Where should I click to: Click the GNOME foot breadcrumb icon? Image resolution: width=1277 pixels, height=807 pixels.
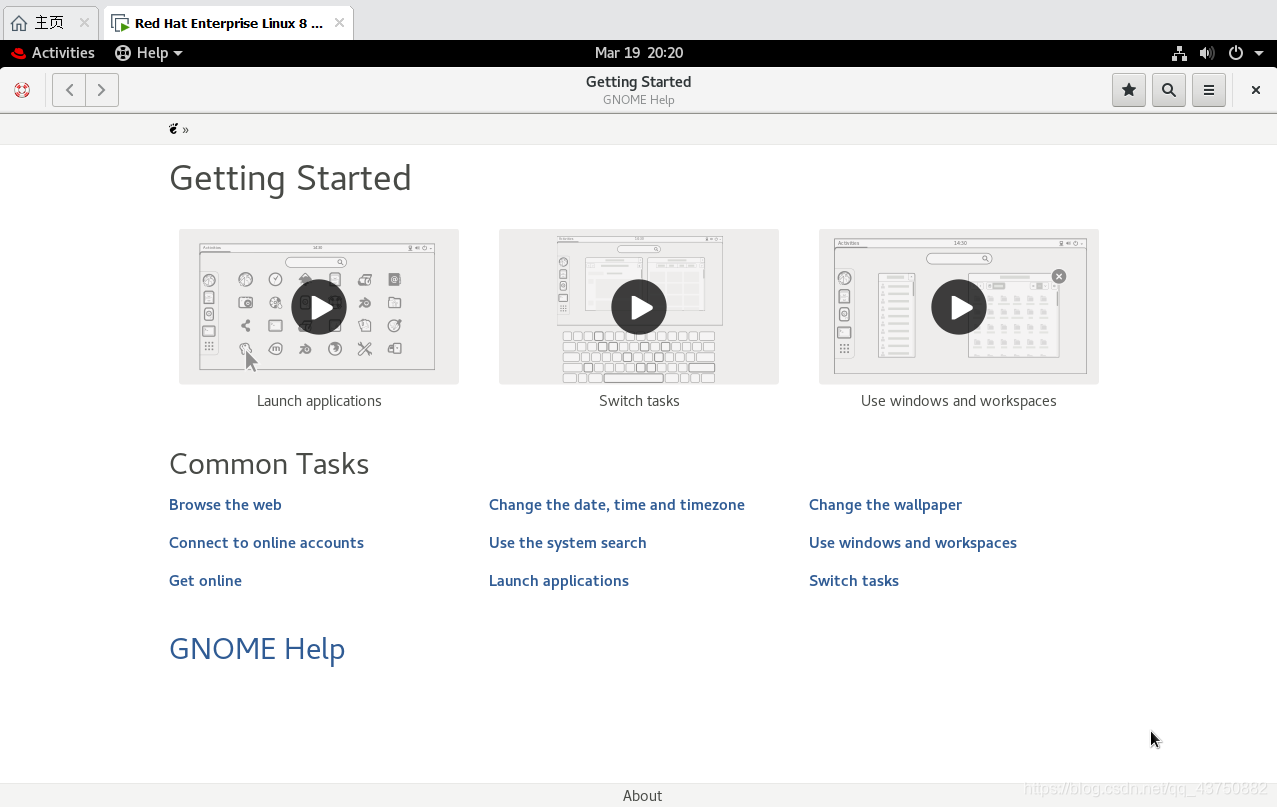pos(174,129)
